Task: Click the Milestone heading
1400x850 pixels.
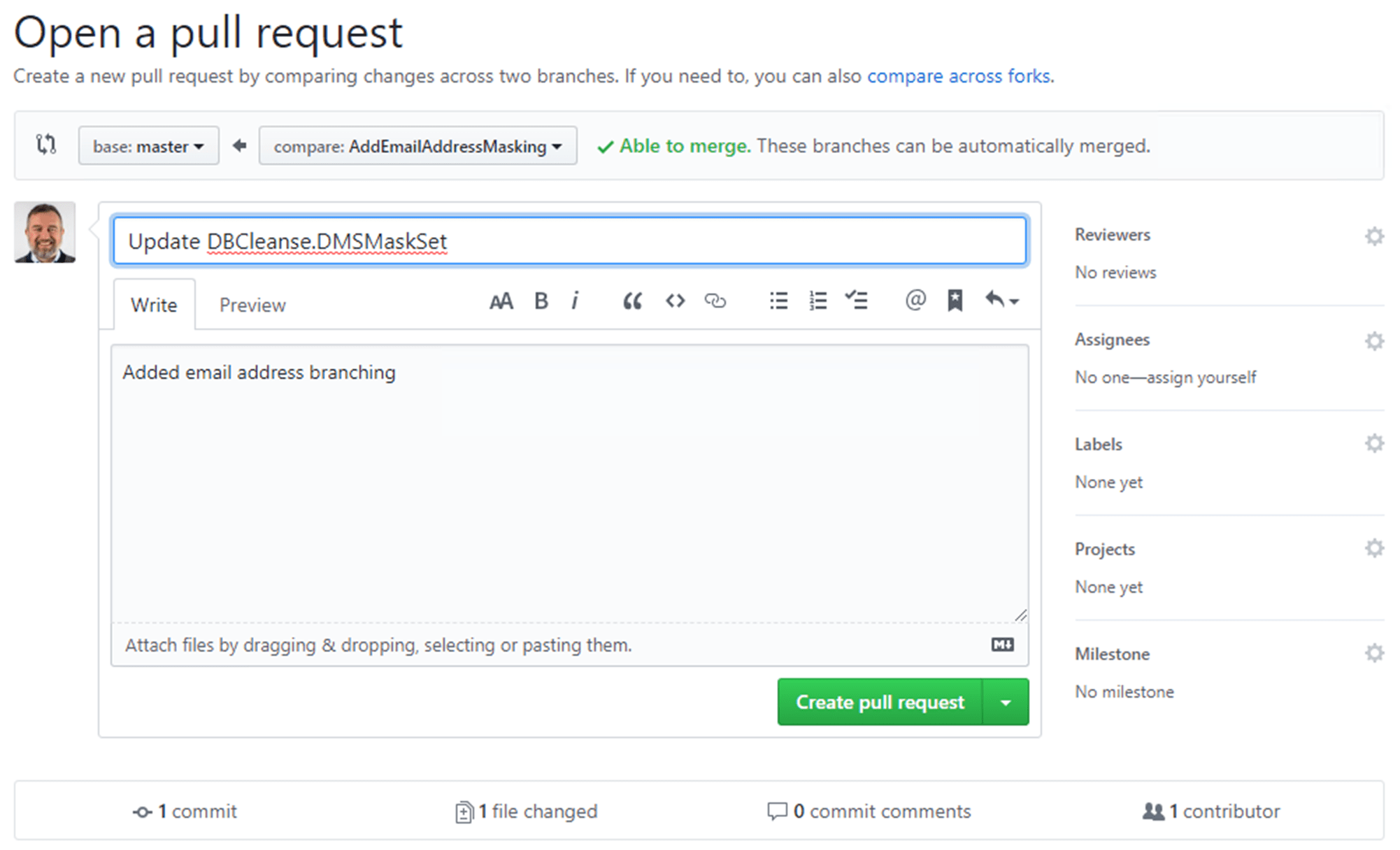Action: (1112, 654)
